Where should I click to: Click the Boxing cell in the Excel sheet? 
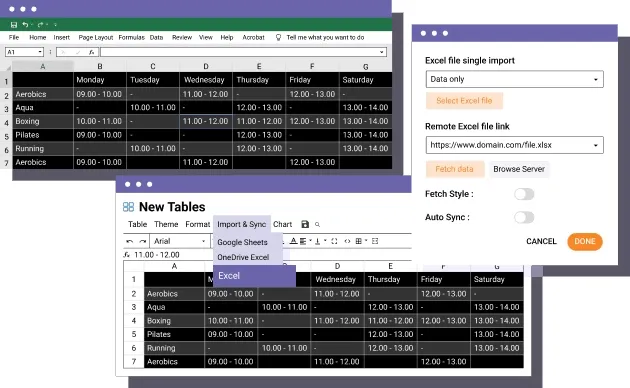point(43,121)
